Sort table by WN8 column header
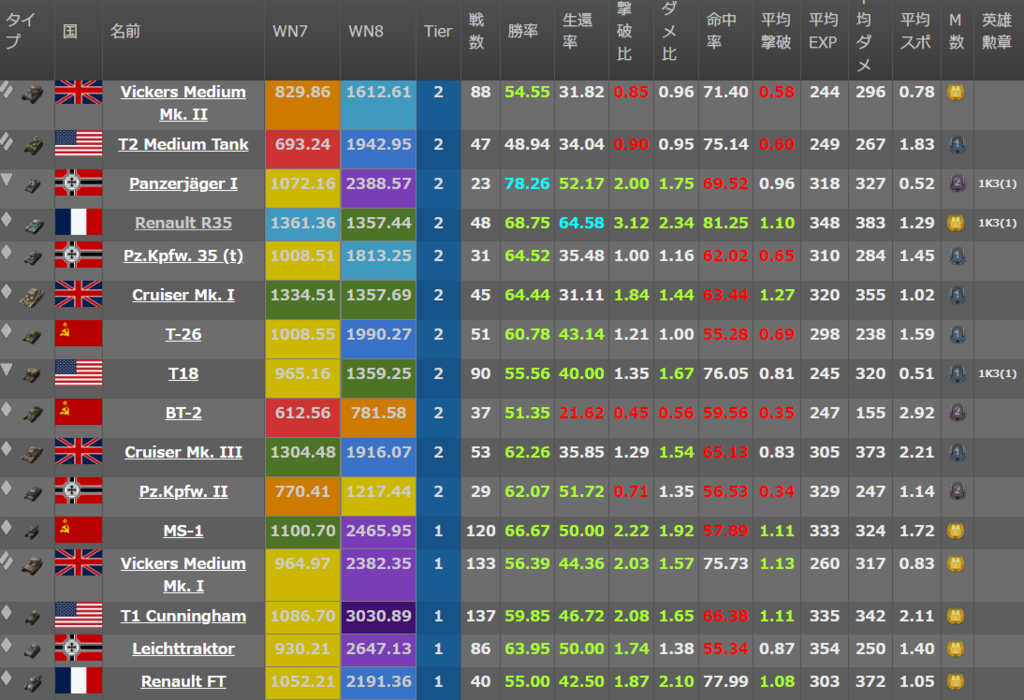The width and height of the screenshot is (1024, 700). pyautogui.click(x=366, y=31)
